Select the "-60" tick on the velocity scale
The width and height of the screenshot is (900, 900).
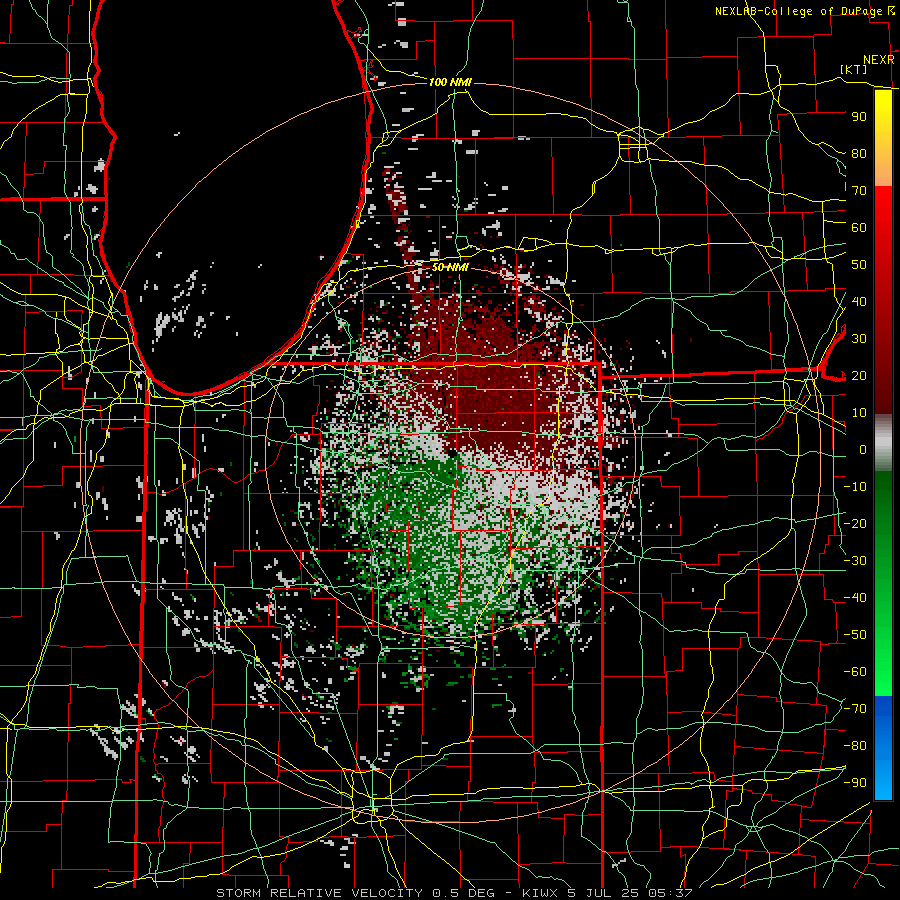[x=855, y=672]
